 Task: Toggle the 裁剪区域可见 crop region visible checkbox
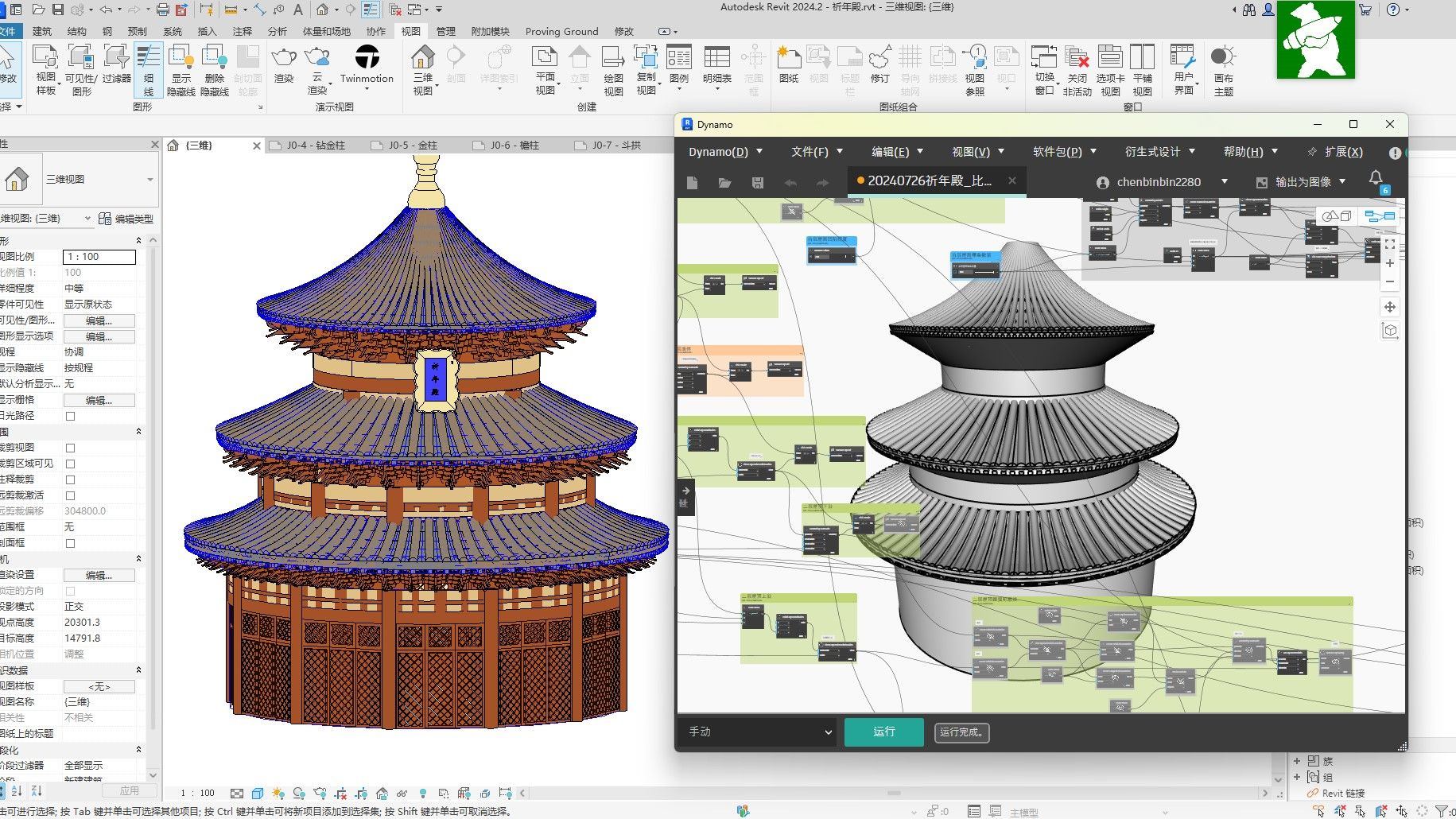tap(70, 464)
